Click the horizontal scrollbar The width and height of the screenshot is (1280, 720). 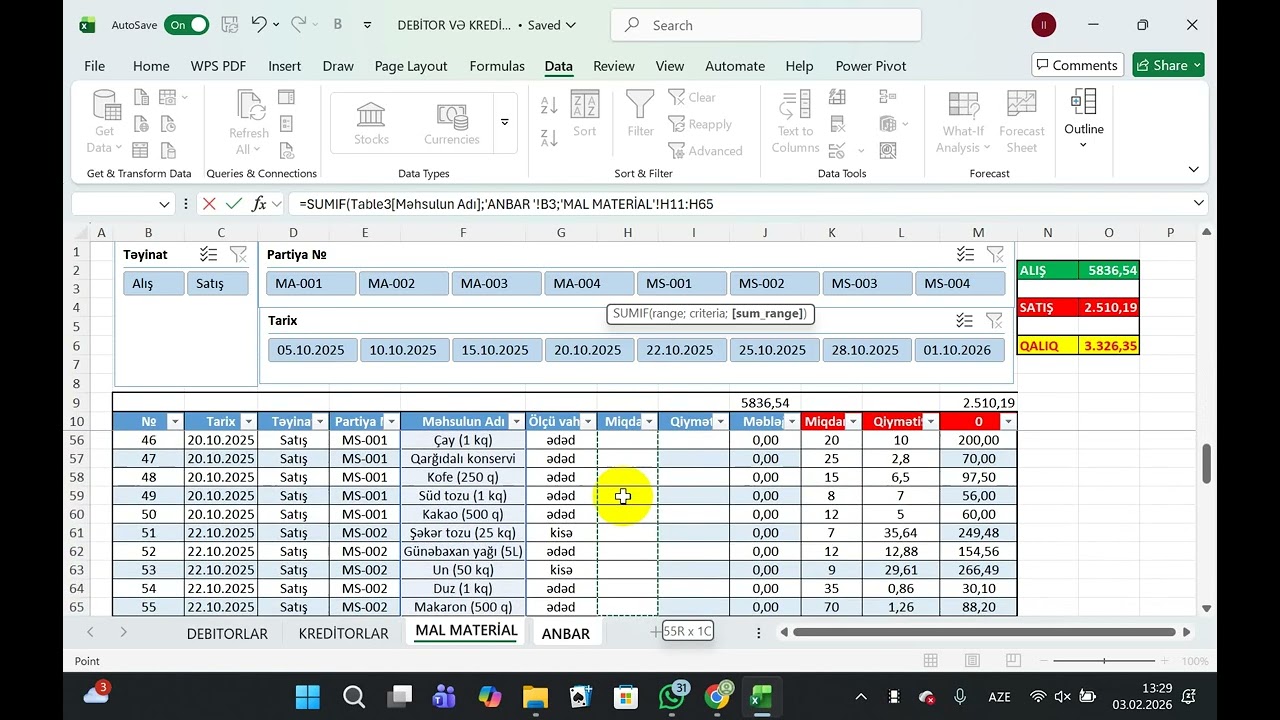point(985,632)
